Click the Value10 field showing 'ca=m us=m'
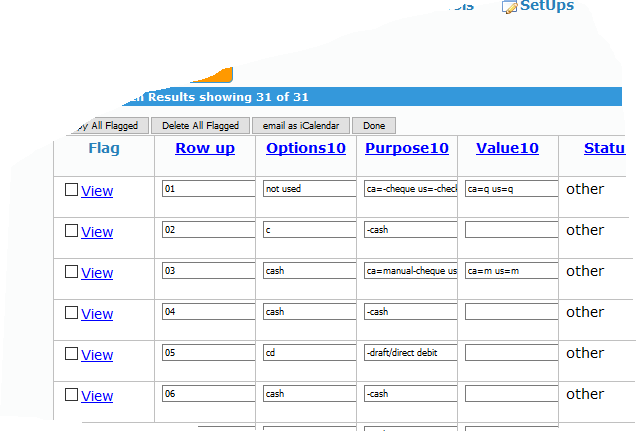The height and width of the screenshot is (431, 636). 511,271
